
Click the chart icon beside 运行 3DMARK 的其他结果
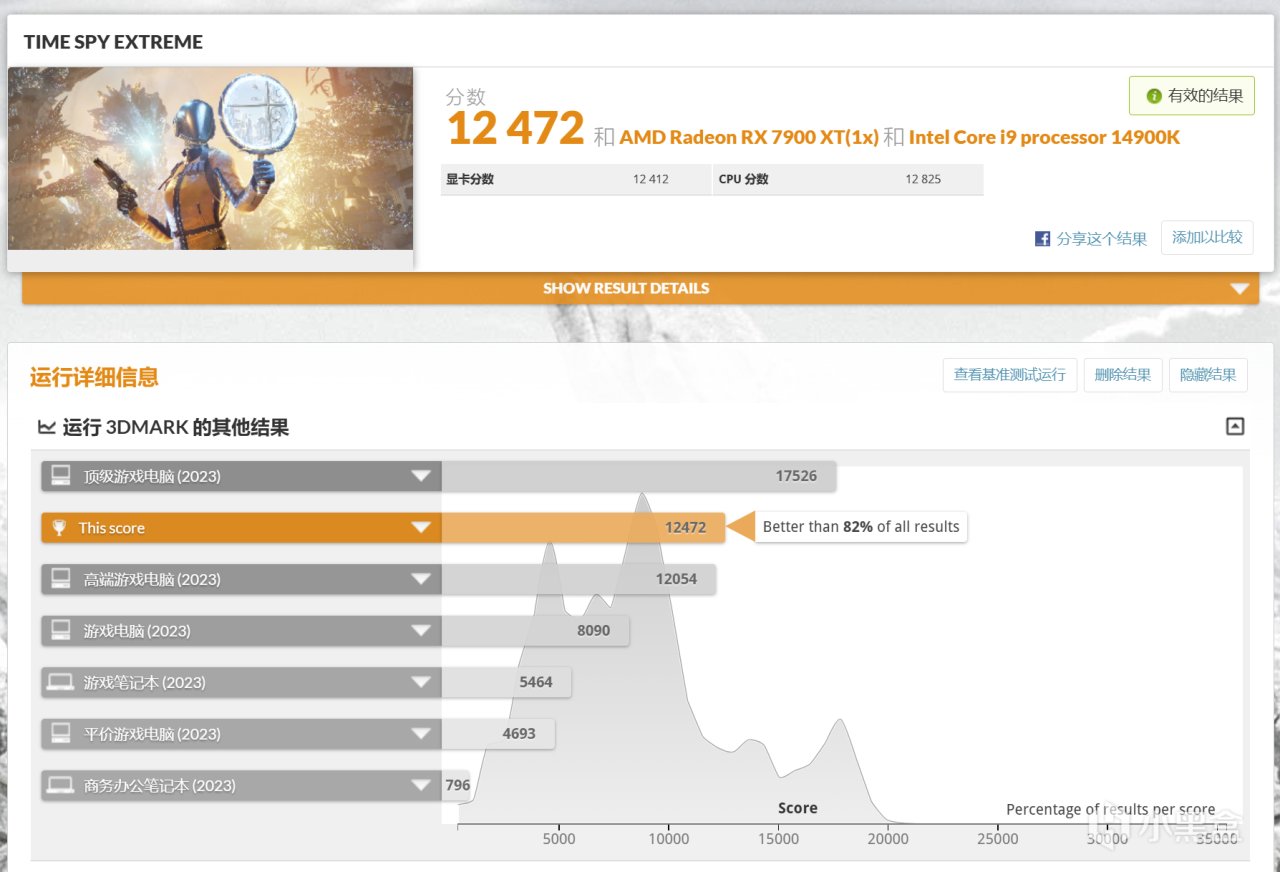(46, 428)
